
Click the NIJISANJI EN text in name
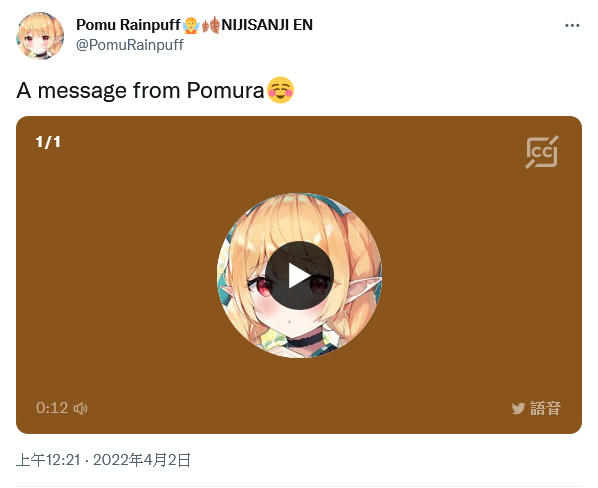[267, 25]
